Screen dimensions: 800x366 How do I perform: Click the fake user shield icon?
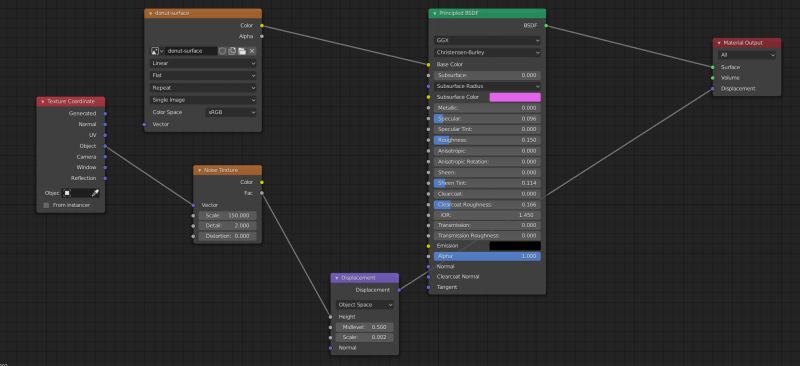coord(222,51)
